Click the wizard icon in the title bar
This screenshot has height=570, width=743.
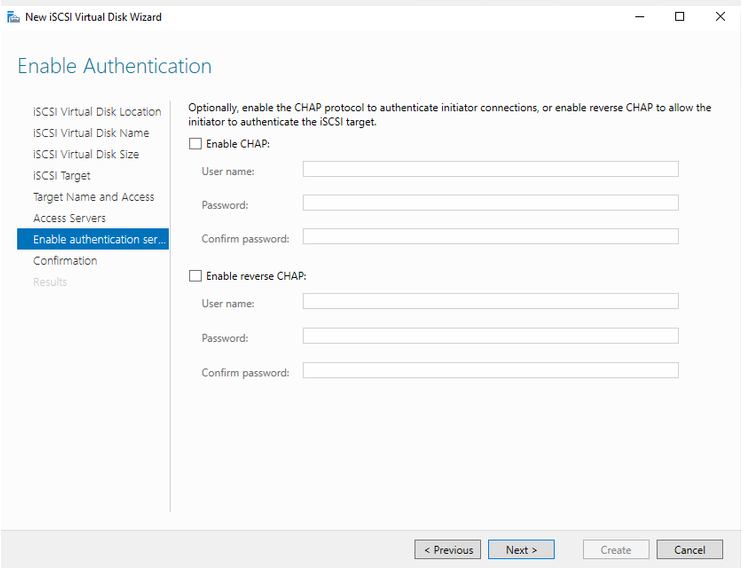coord(12,17)
